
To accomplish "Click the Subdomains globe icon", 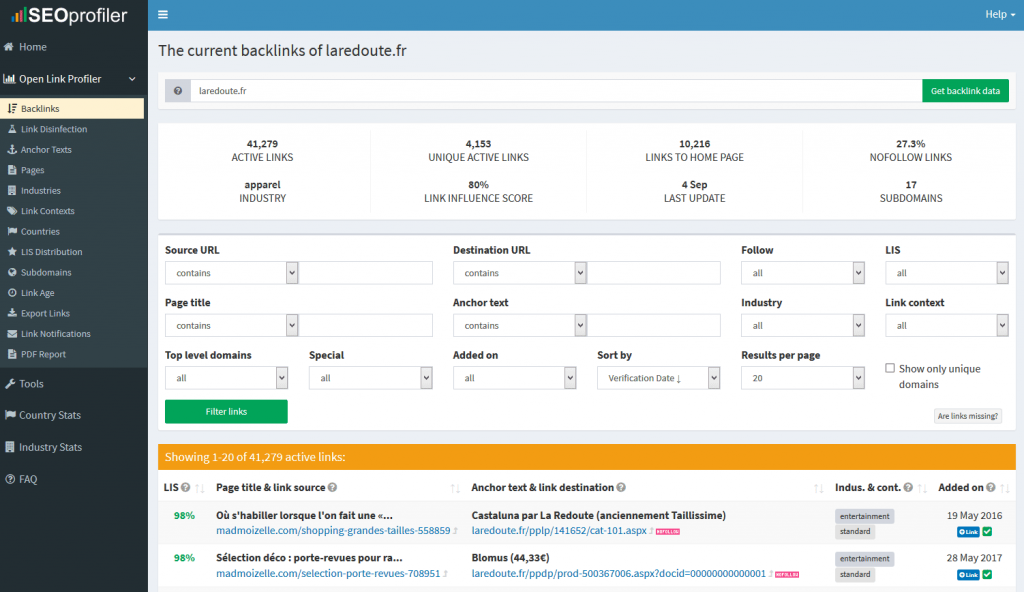I will [12, 272].
